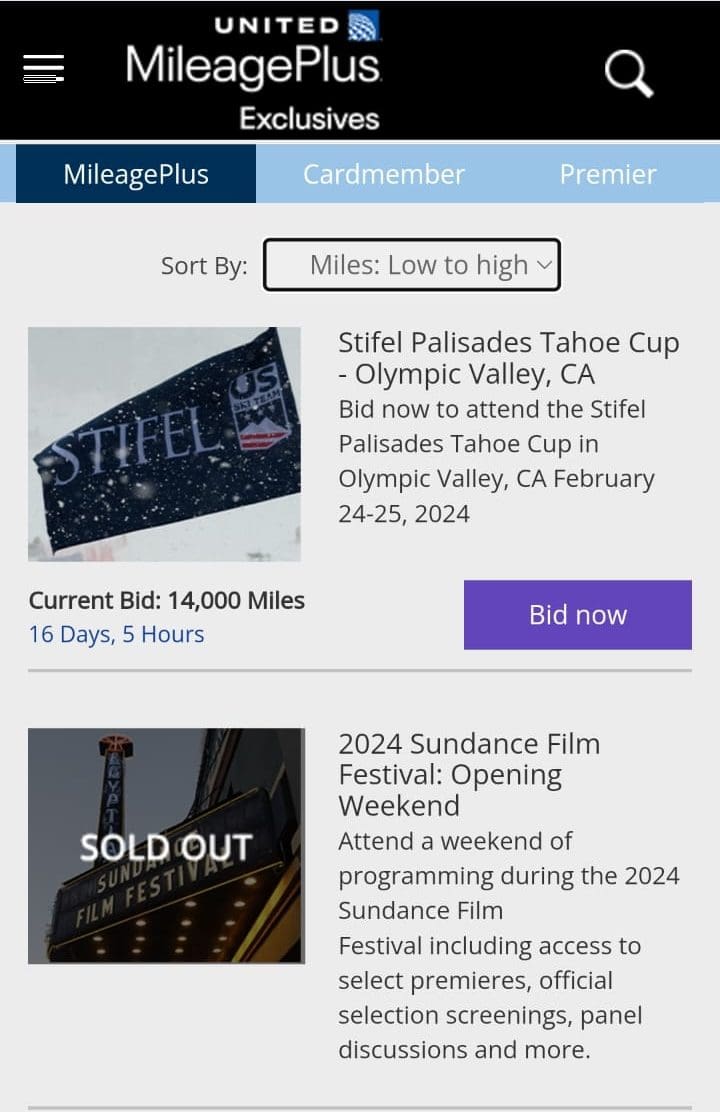Click the SOLD OUT overlay label
The image size is (720, 1112).
165,847
